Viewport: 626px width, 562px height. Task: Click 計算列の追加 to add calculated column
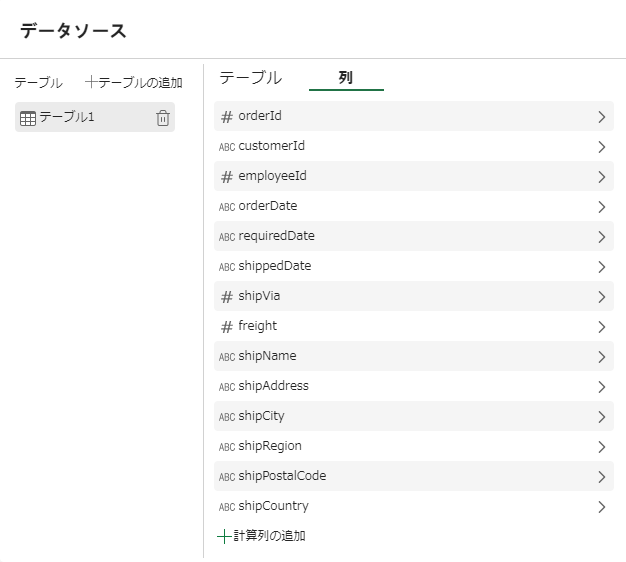262,536
